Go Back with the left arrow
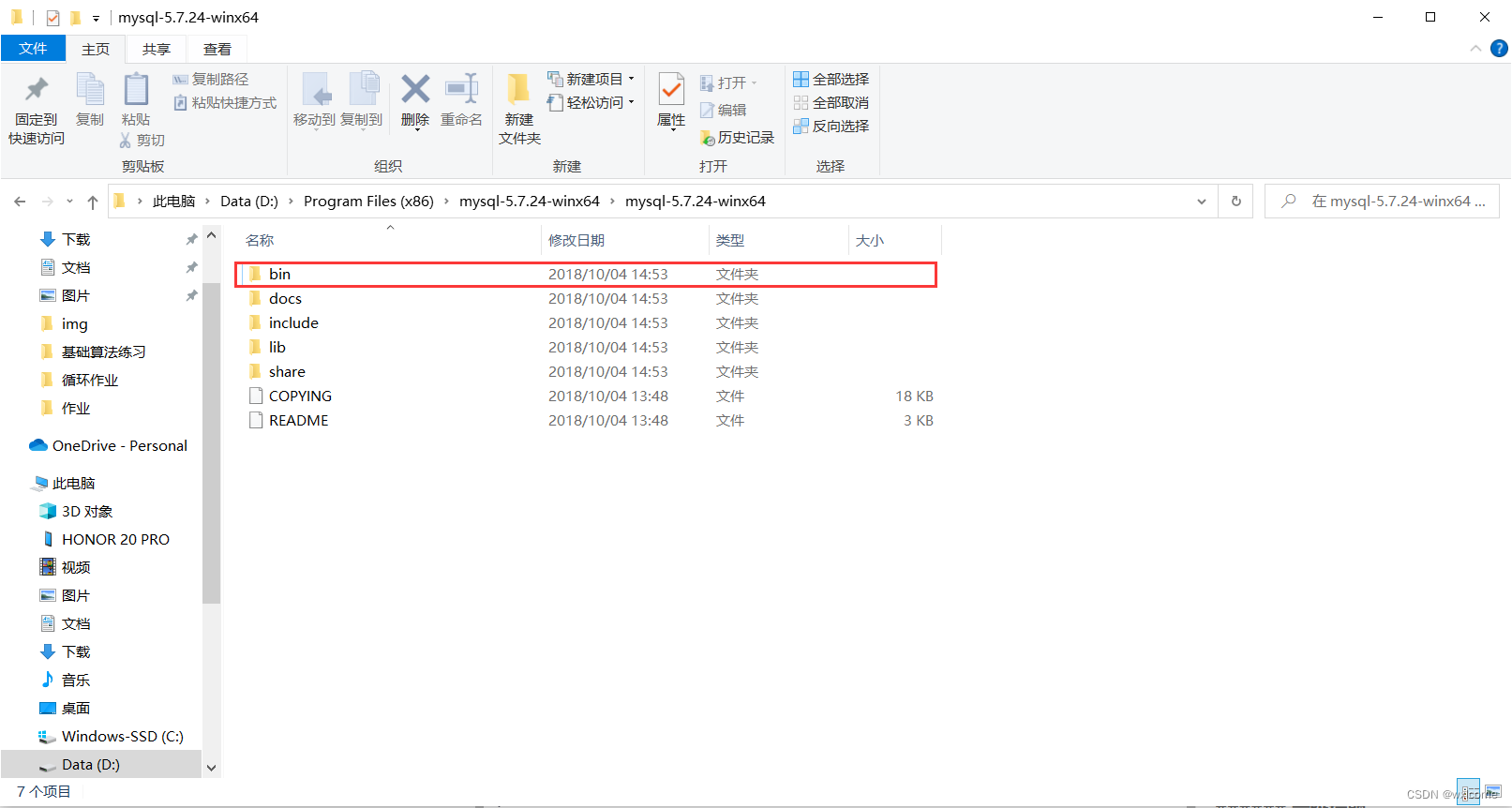The width and height of the screenshot is (1512, 808). [x=20, y=202]
